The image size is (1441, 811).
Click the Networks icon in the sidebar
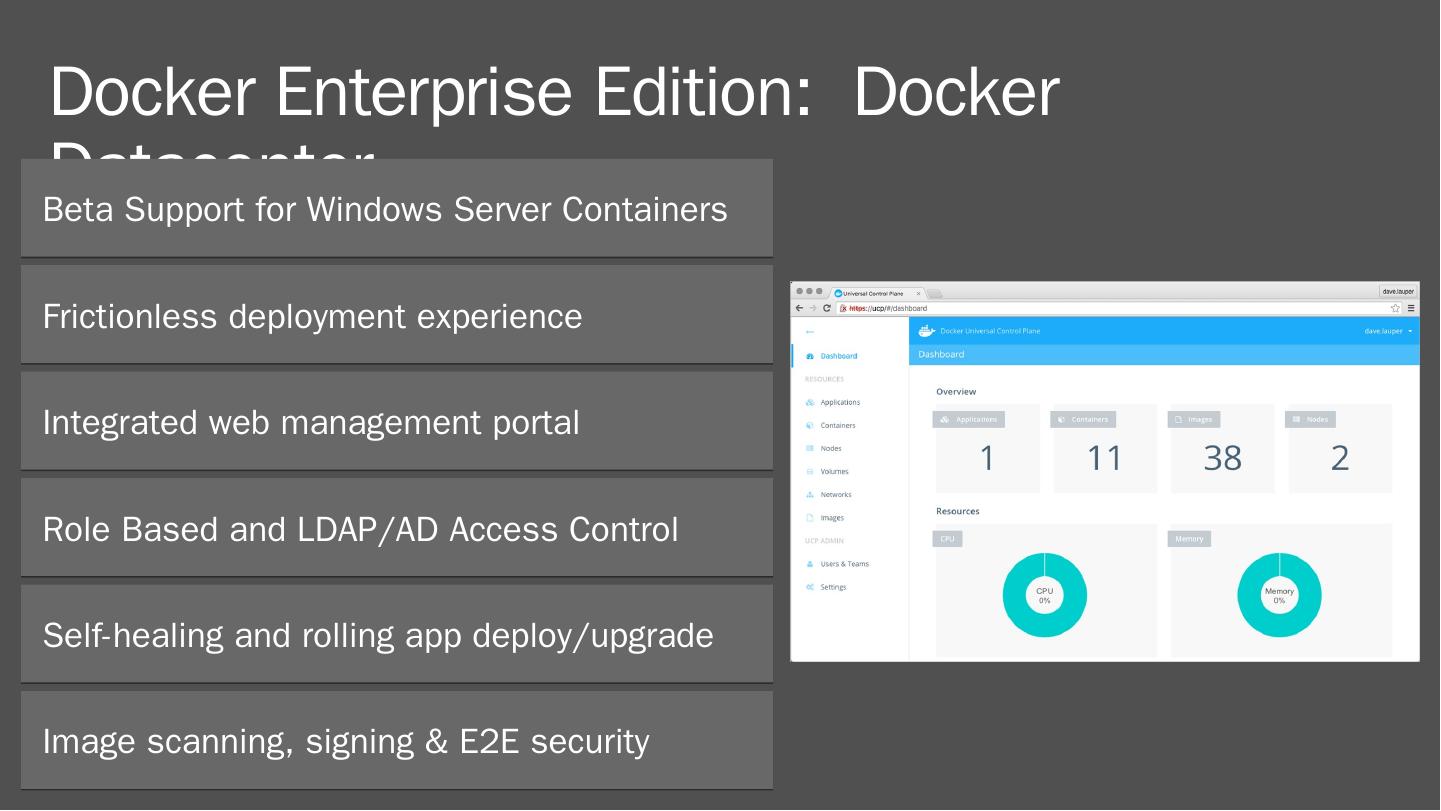click(810, 494)
